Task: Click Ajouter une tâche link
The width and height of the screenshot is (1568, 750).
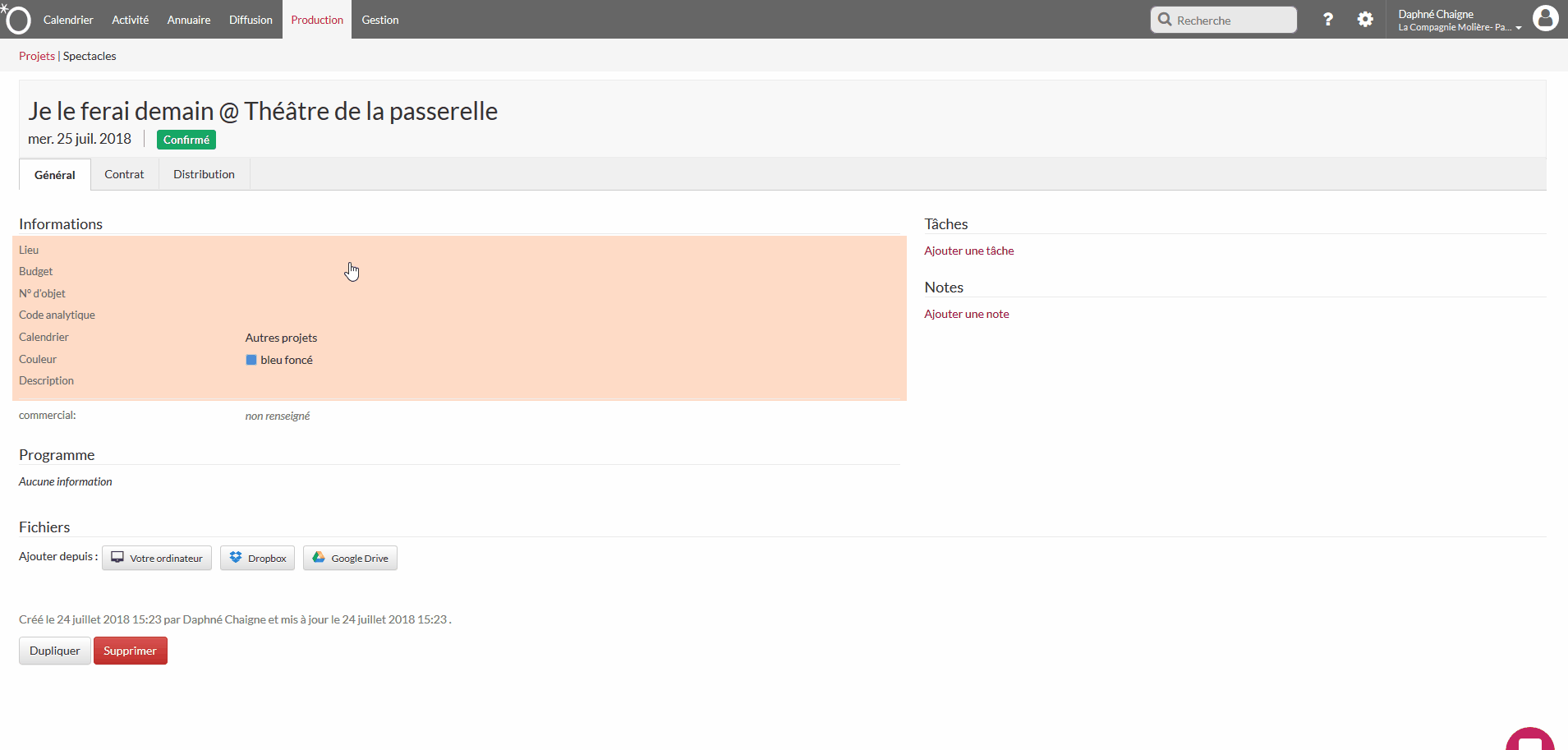Action: click(968, 251)
